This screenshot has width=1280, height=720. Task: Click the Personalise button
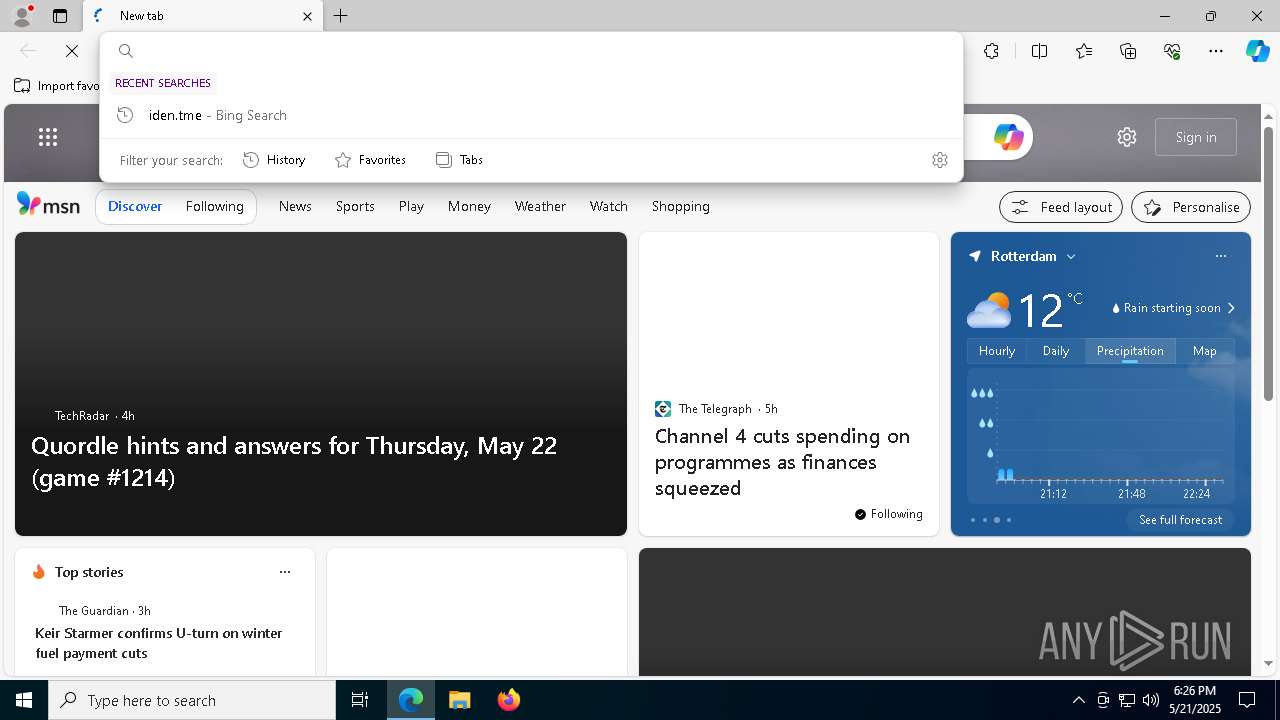(x=1191, y=207)
